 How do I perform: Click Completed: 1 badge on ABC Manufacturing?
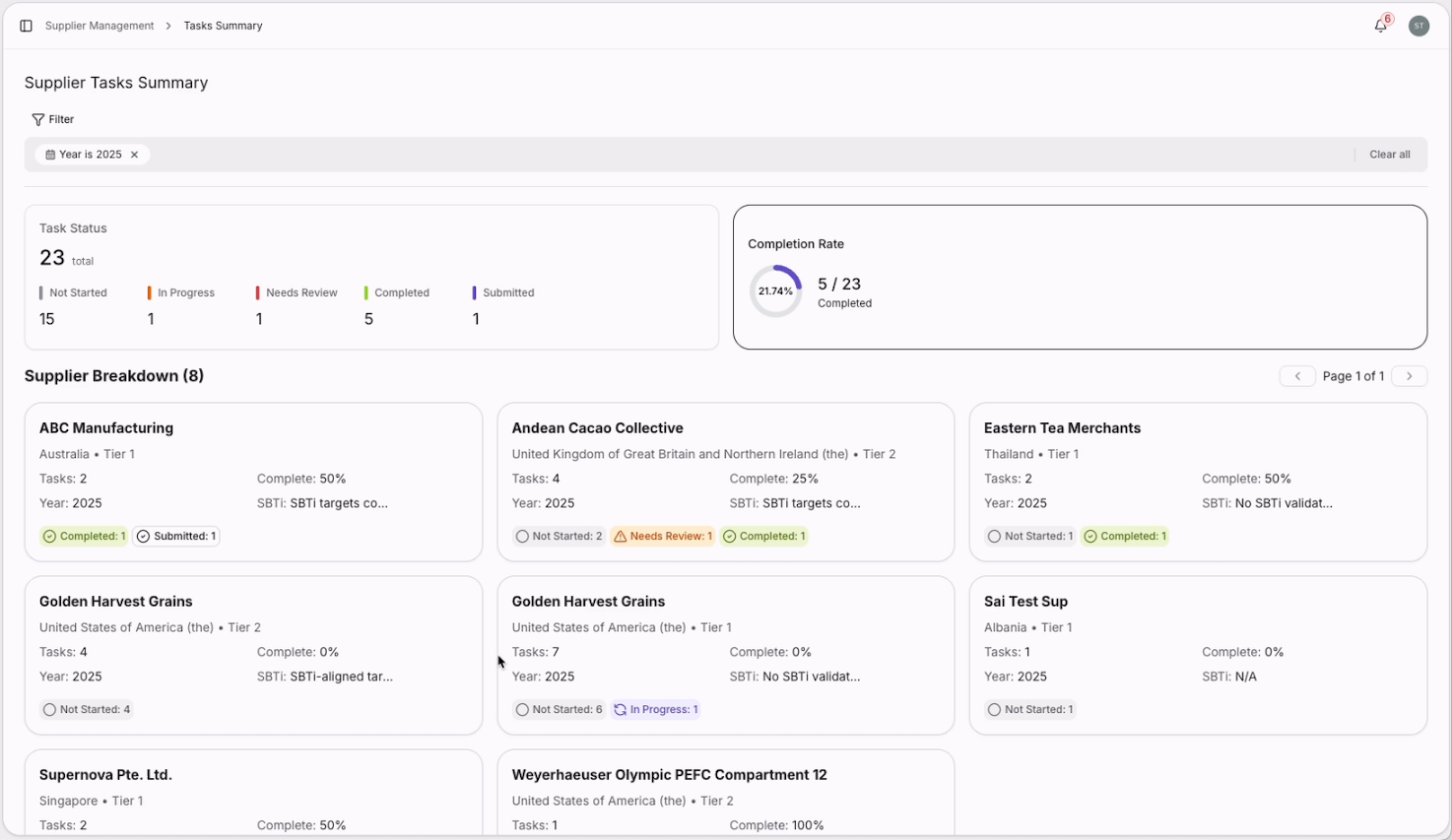[84, 537]
